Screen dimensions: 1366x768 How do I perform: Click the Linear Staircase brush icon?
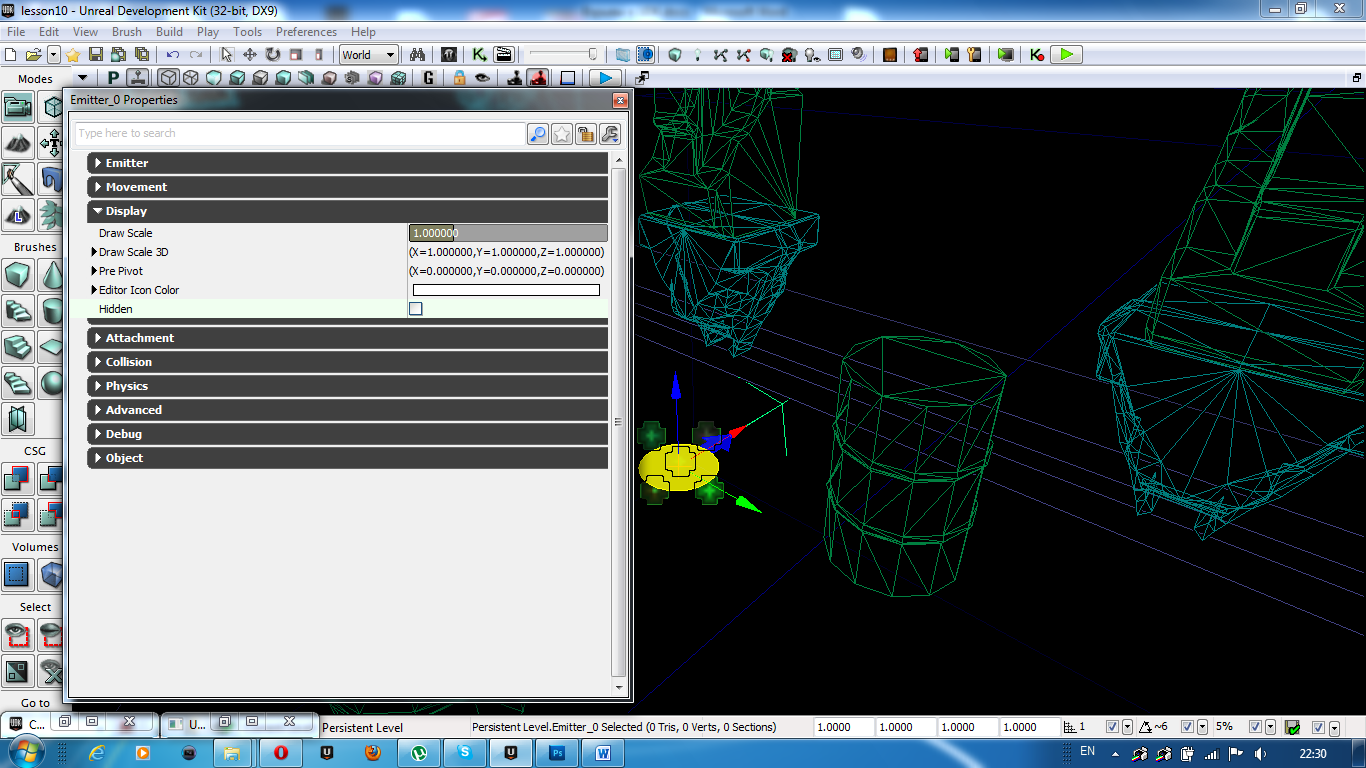point(17,347)
